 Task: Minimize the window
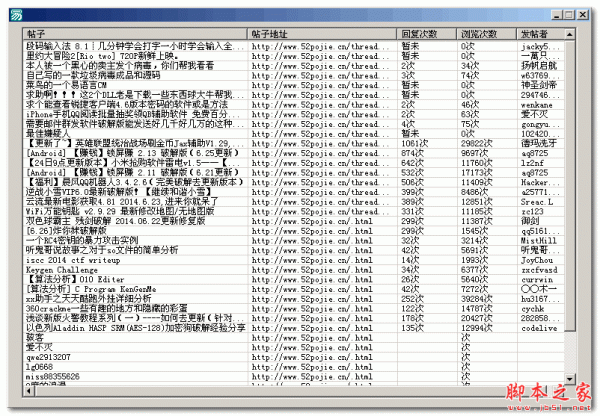(x=557, y=15)
